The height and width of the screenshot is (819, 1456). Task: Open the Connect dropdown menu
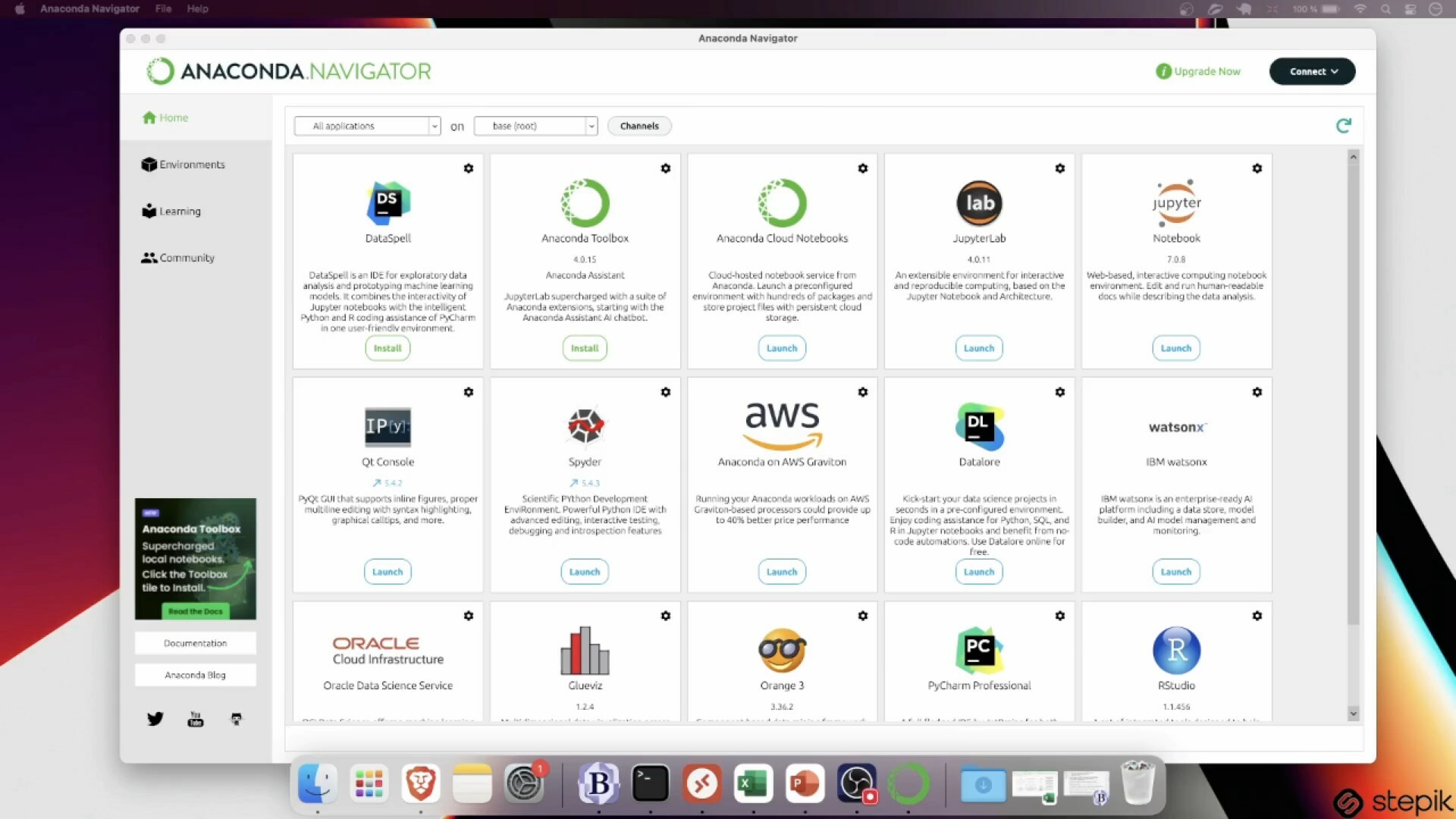click(1312, 71)
